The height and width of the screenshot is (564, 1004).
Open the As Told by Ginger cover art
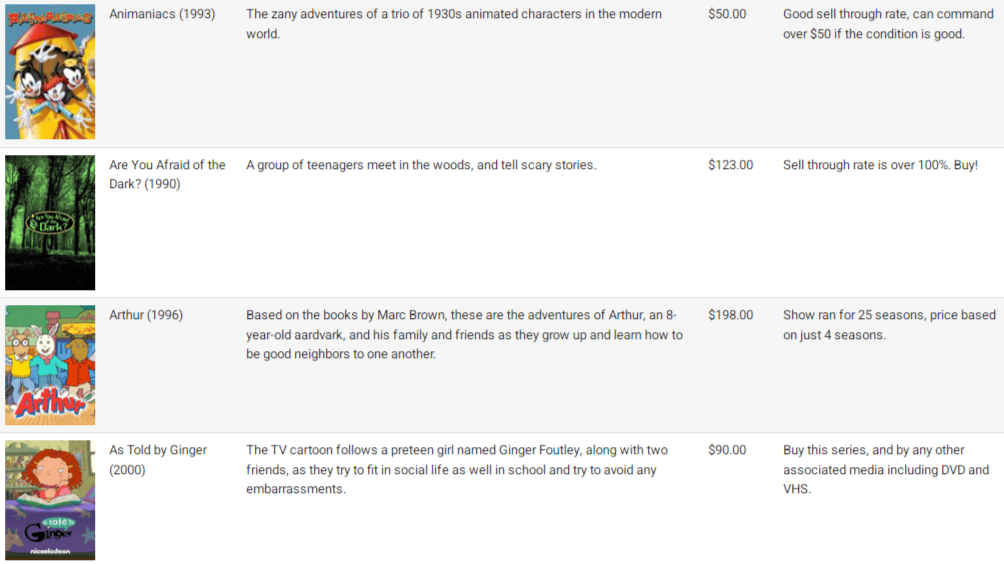(50, 500)
